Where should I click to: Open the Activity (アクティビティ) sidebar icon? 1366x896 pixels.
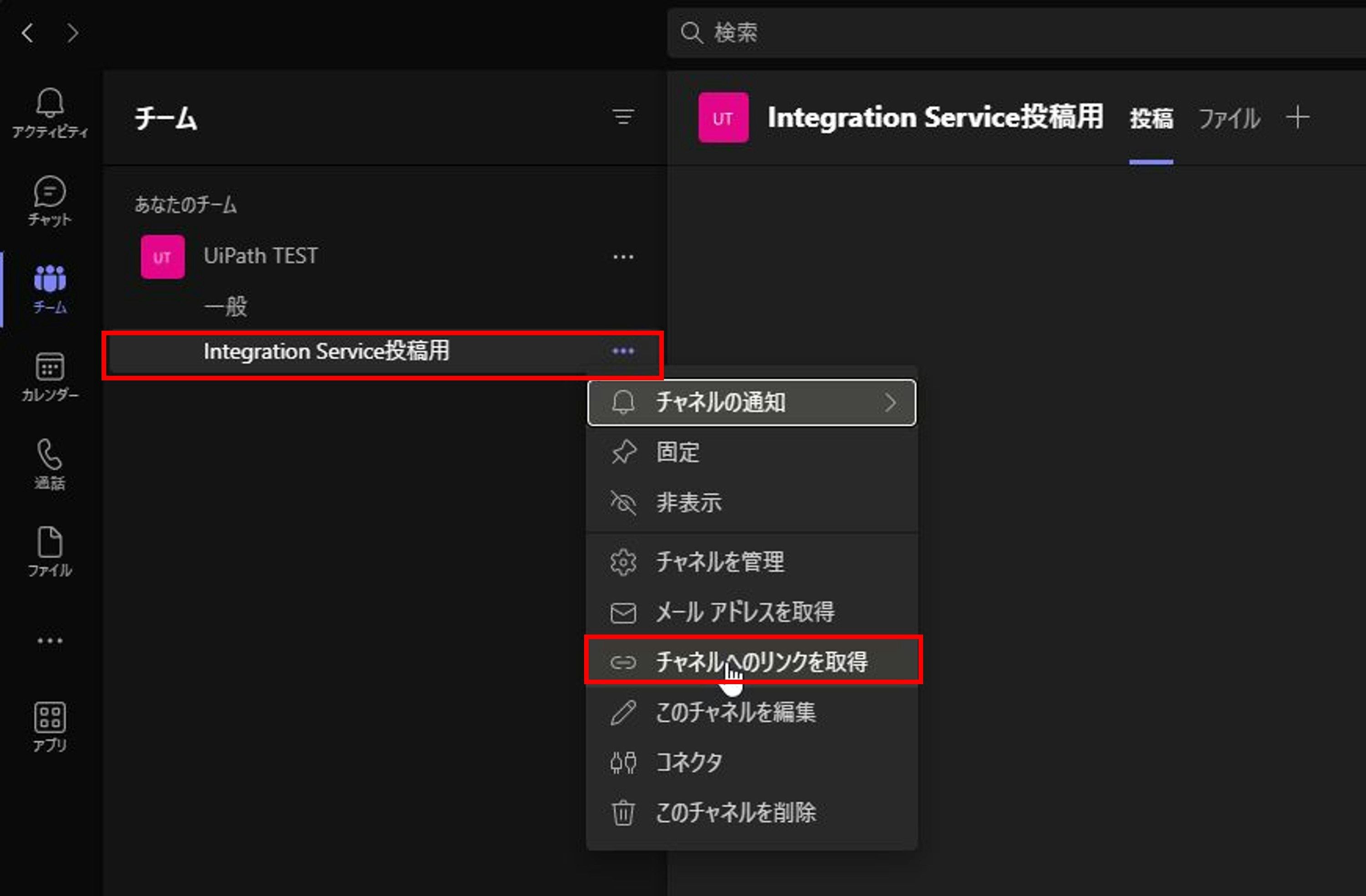[50, 113]
